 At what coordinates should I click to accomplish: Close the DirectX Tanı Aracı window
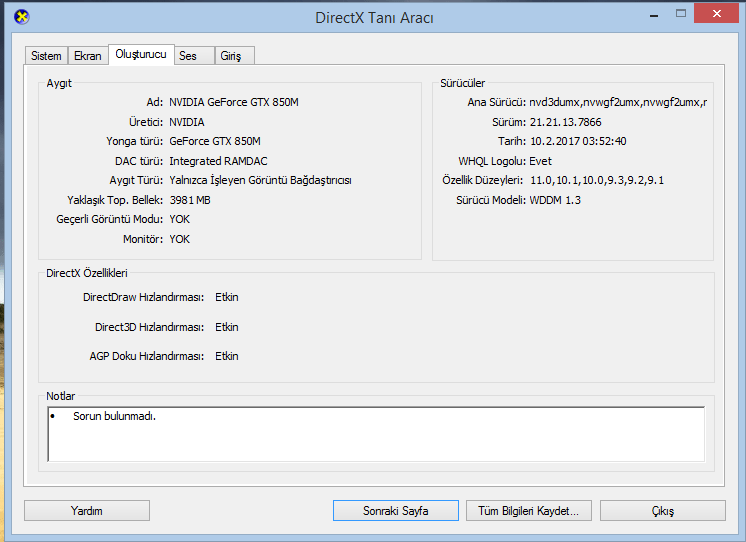717,14
